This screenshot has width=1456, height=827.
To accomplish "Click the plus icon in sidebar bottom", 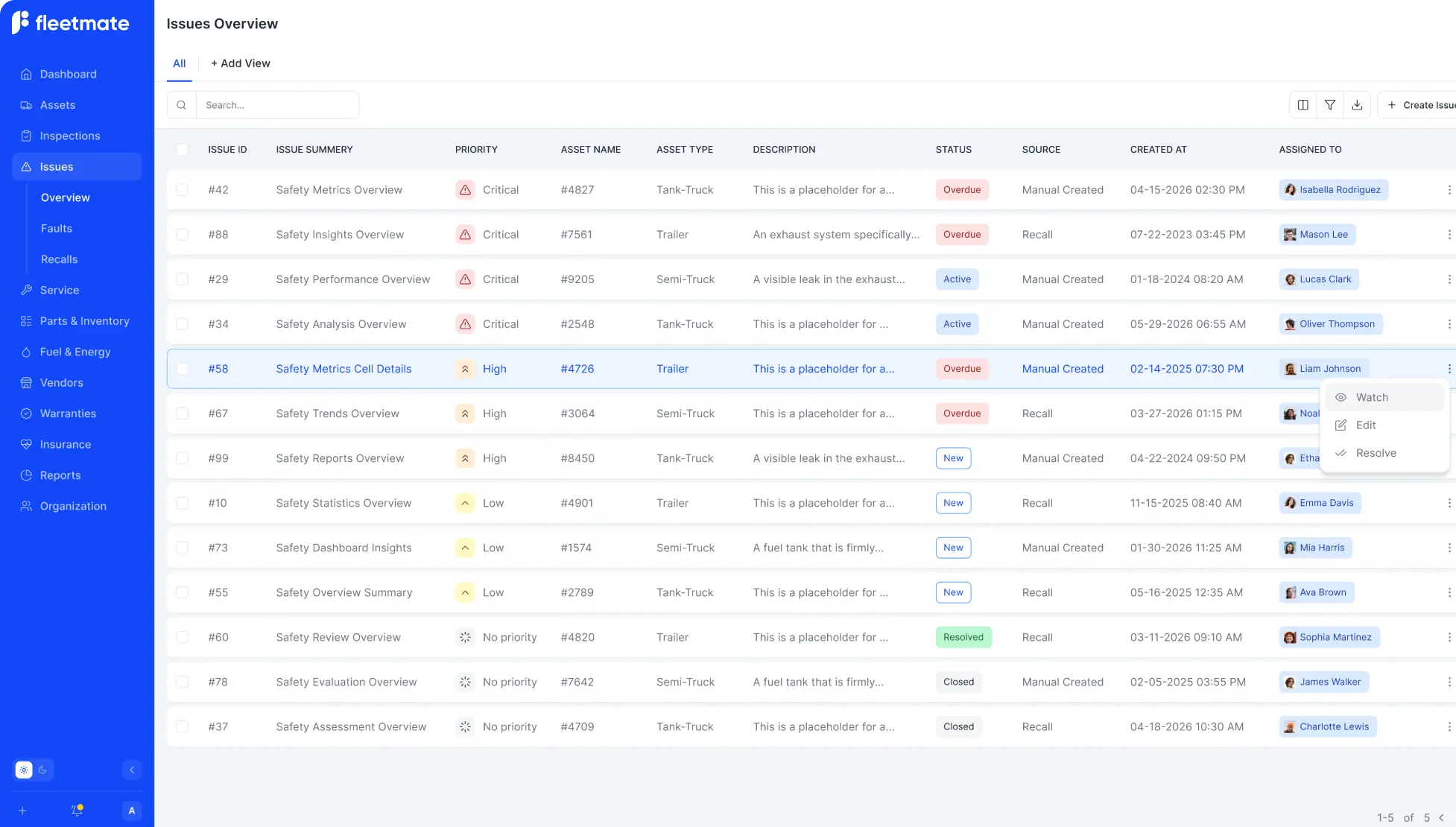I will [22, 811].
